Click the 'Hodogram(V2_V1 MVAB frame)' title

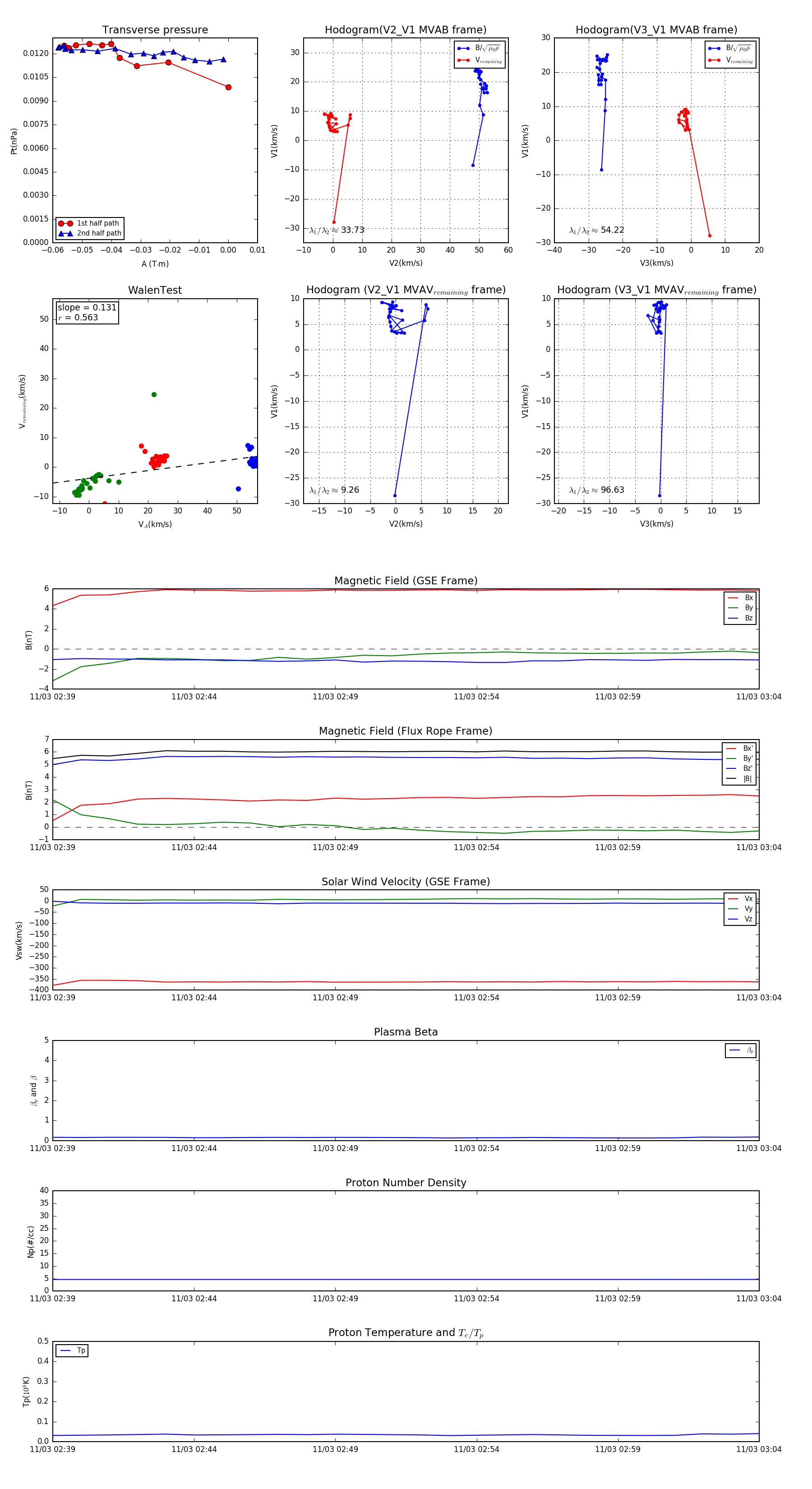(x=406, y=30)
